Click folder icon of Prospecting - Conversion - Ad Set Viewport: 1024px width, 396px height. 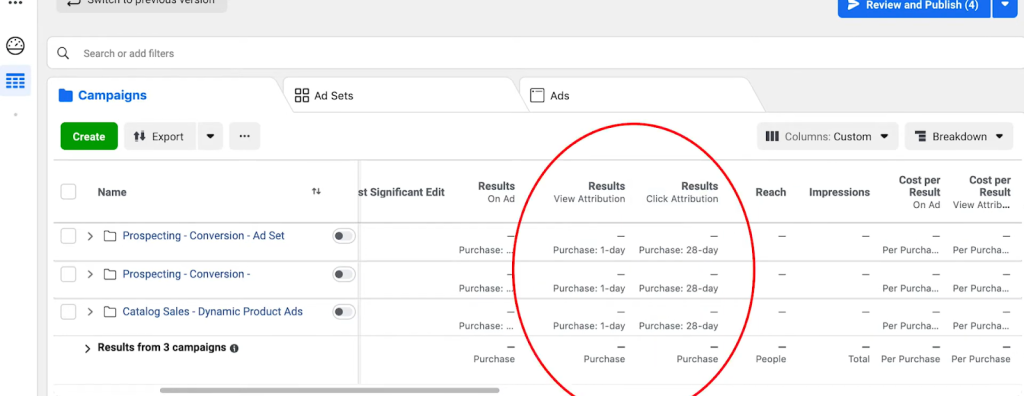click(110, 236)
